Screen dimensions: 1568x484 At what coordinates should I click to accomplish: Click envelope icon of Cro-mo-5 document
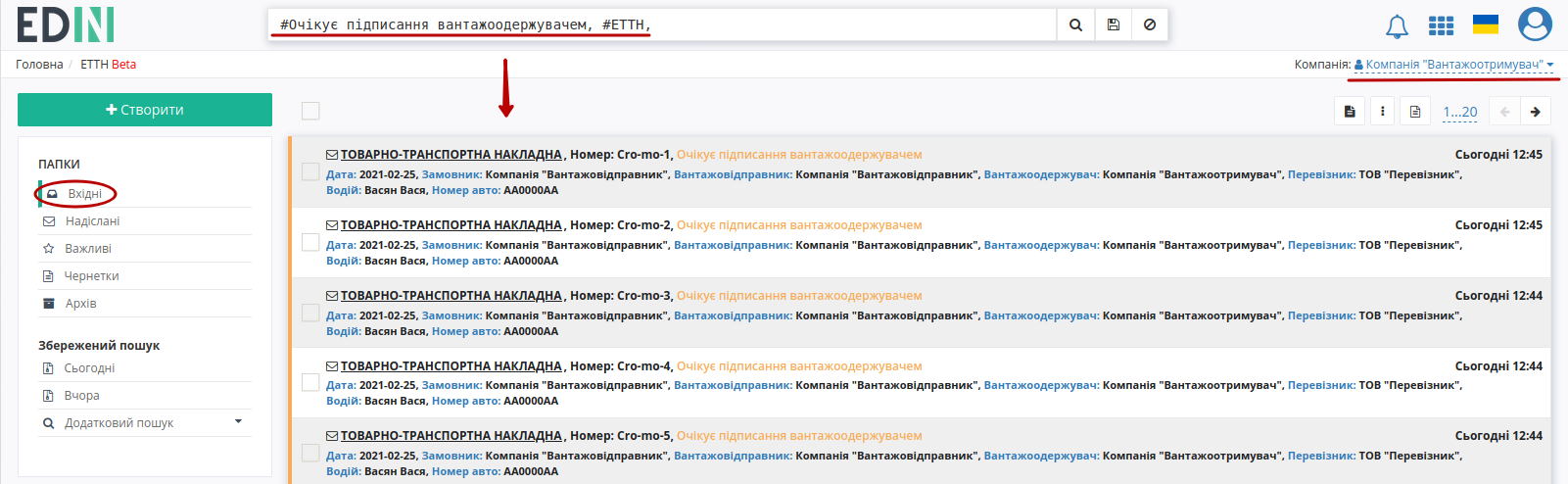[332, 436]
